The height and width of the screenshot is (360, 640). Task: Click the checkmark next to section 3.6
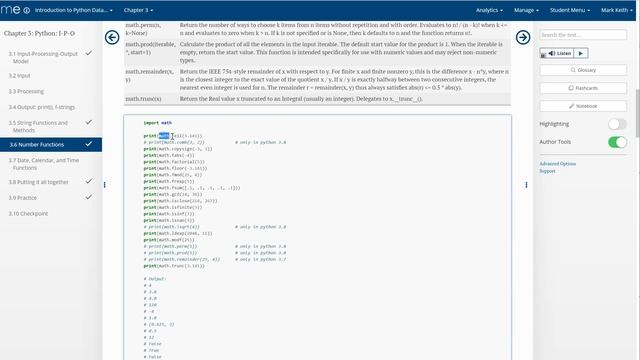pos(89,144)
